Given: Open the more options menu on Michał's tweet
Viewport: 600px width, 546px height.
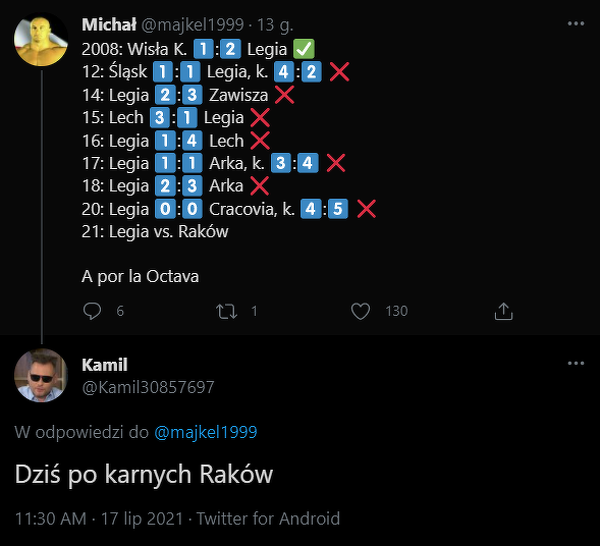Looking at the screenshot, I should point(575,22).
